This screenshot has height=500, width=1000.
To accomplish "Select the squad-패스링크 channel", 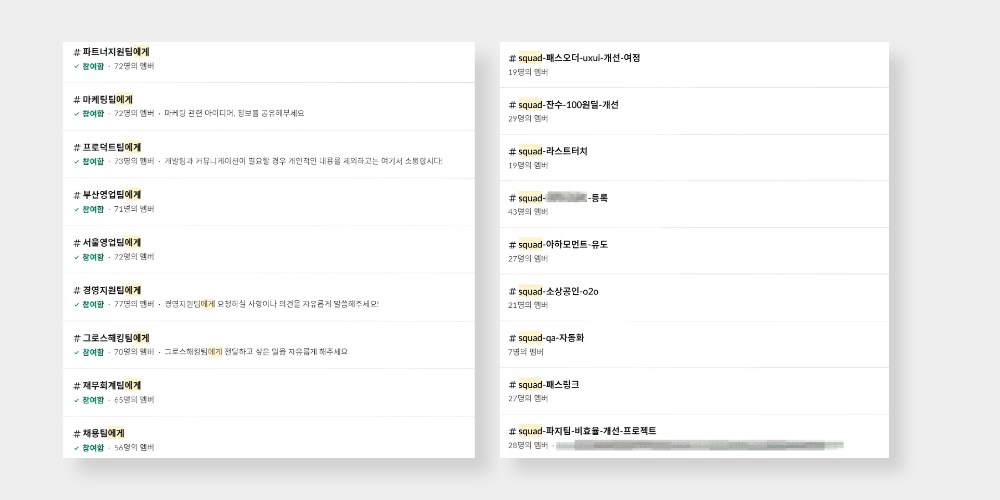I will [548, 384].
